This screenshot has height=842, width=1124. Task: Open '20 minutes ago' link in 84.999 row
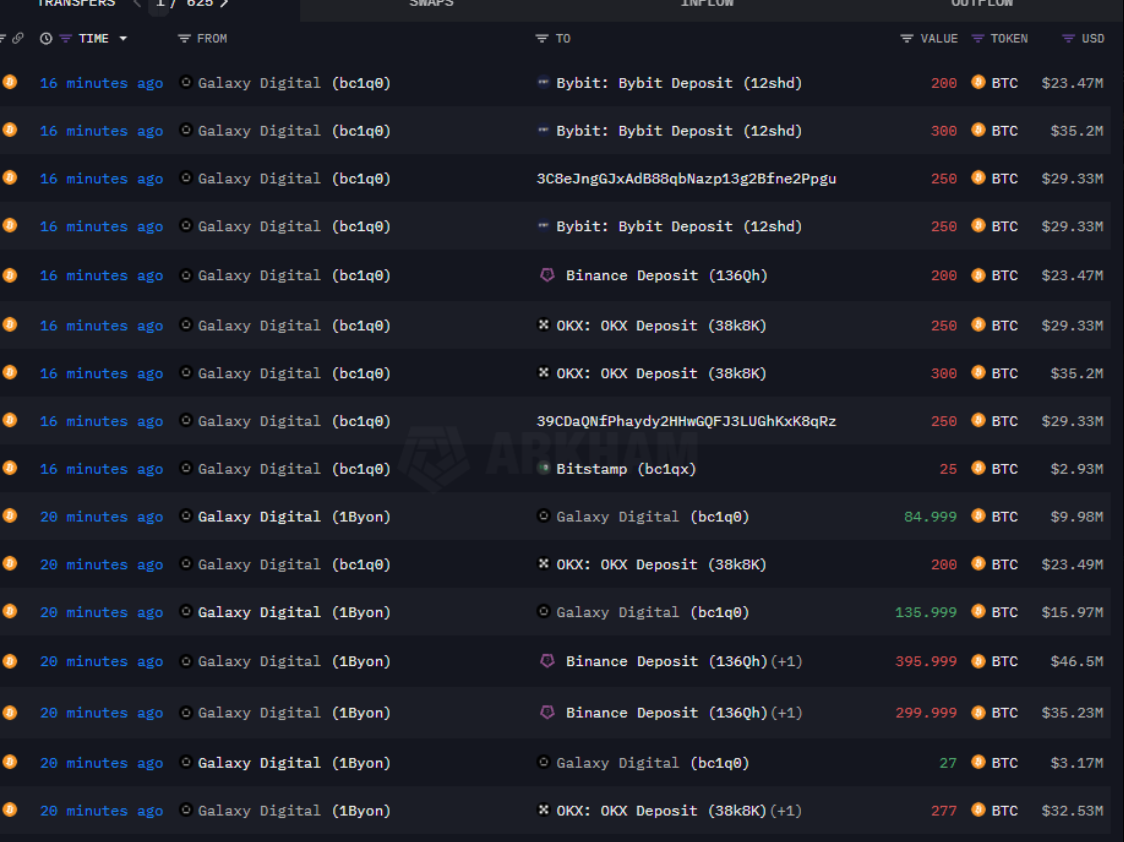pyautogui.click(x=101, y=517)
